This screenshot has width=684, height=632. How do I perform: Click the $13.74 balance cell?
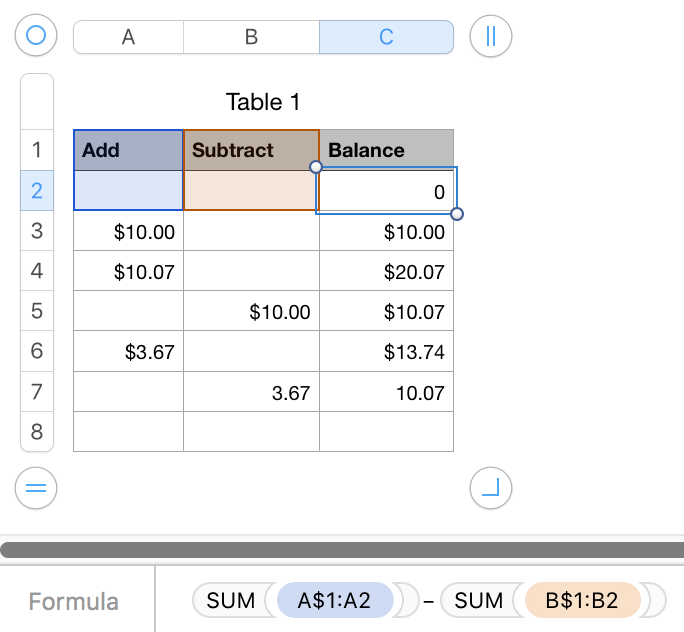coord(386,352)
